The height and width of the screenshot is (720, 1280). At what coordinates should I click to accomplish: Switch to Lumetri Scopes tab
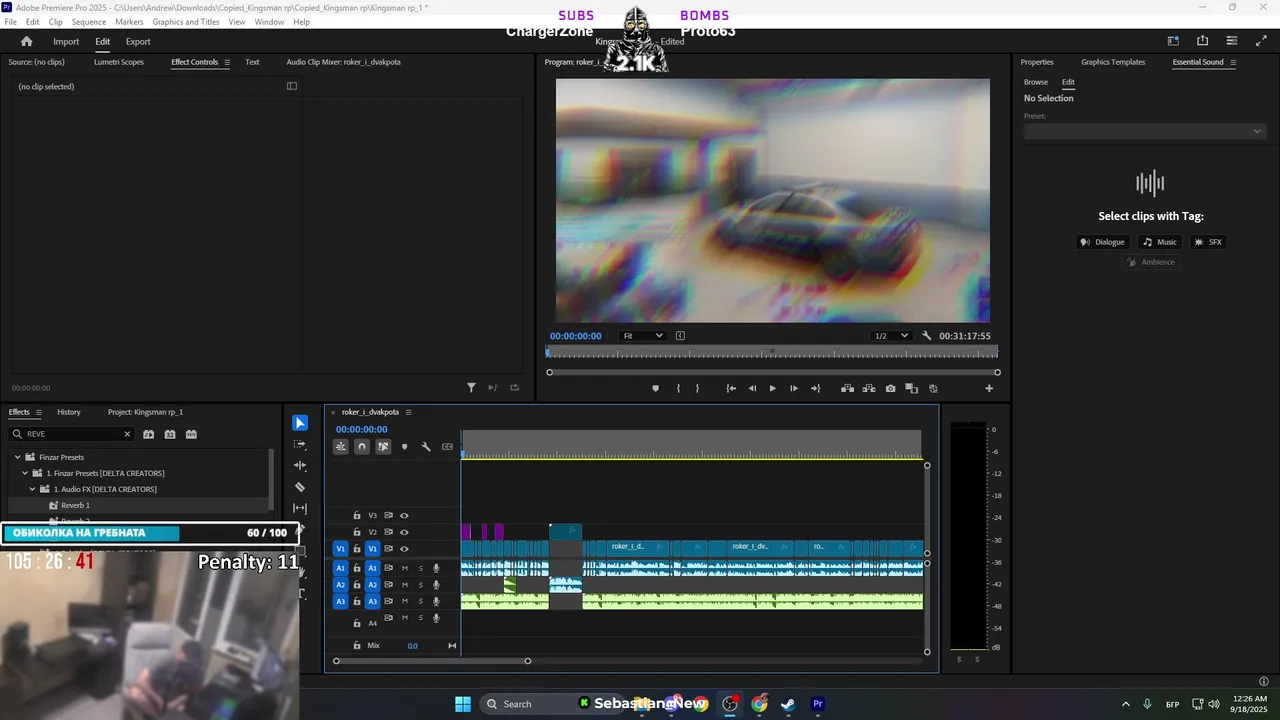[x=119, y=62]
